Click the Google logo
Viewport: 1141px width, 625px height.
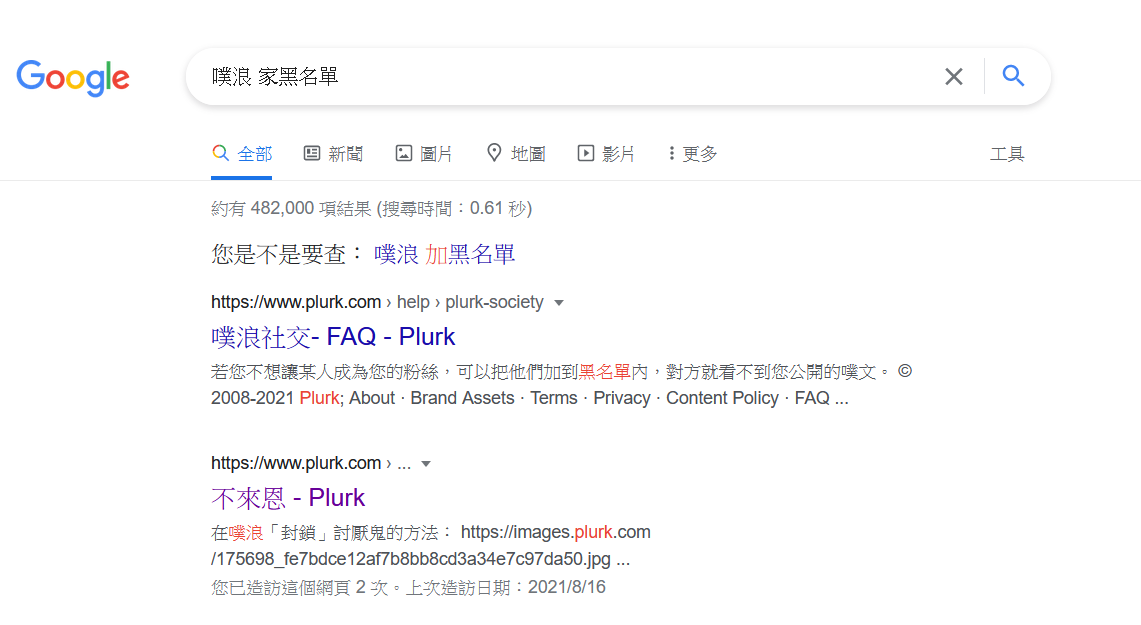point(73,78)
